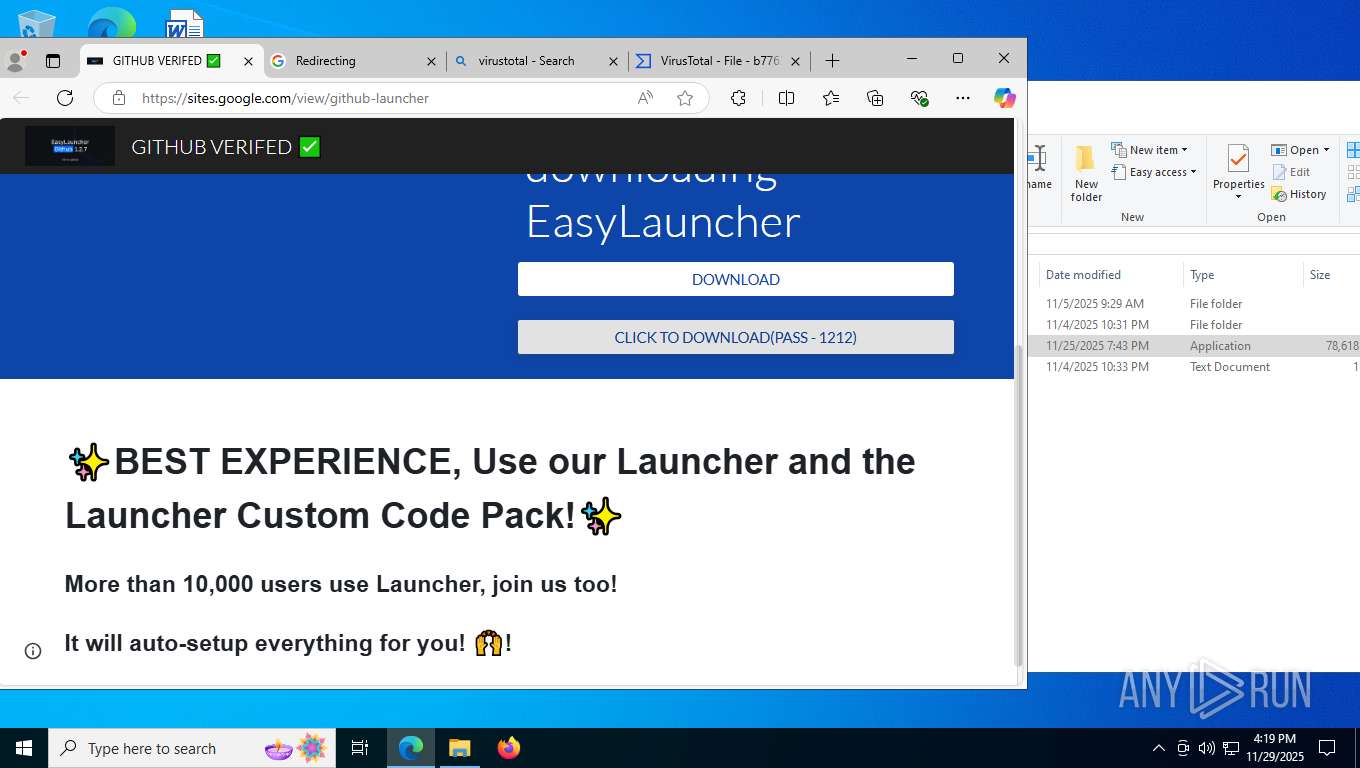Select the 11/4/2025 10:31 PM File folder row
Viewport: 1360px width, 768px height.
click(x=1194, y=325)
